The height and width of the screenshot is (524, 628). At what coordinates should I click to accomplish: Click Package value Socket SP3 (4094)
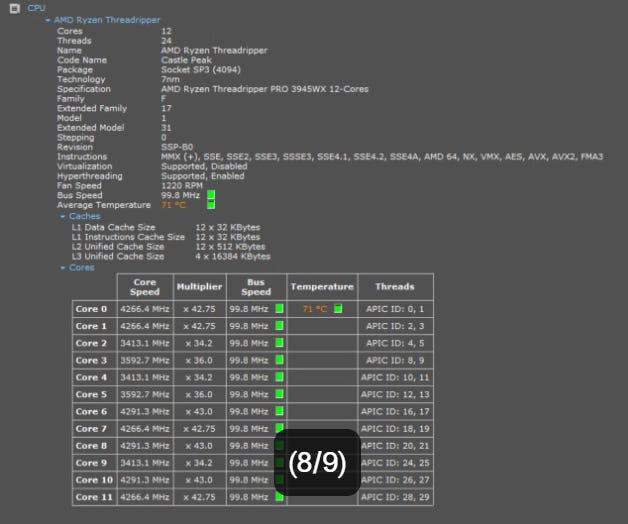(201, 70)
